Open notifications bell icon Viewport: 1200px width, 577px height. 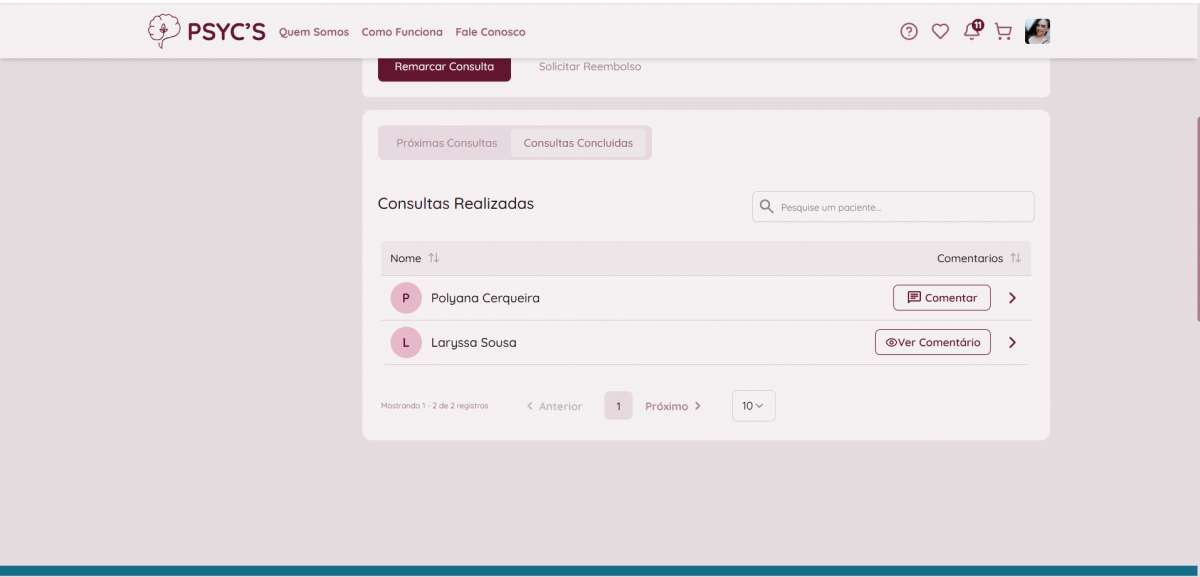click(971, 31)
